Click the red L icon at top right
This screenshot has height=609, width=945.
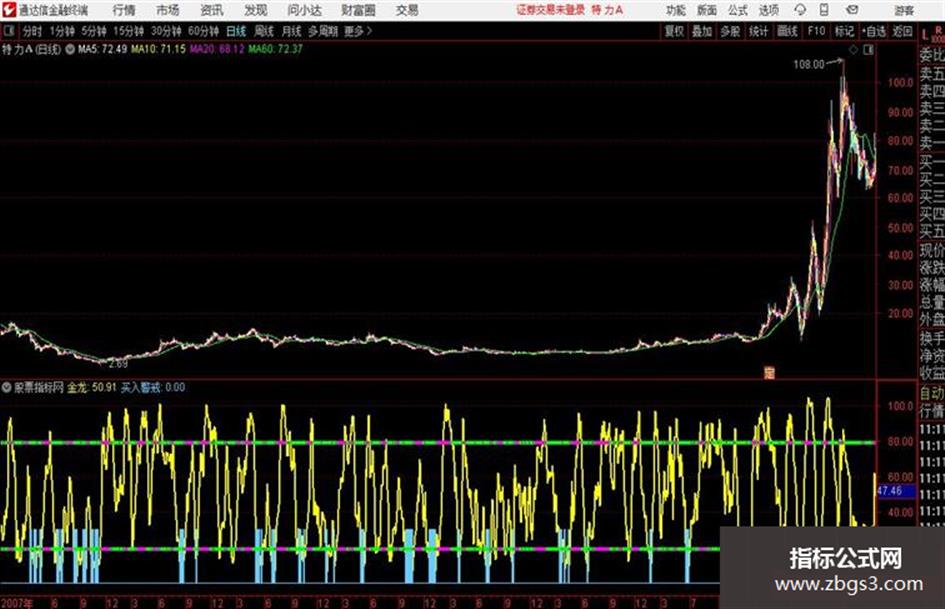click(x=925, y=36)
